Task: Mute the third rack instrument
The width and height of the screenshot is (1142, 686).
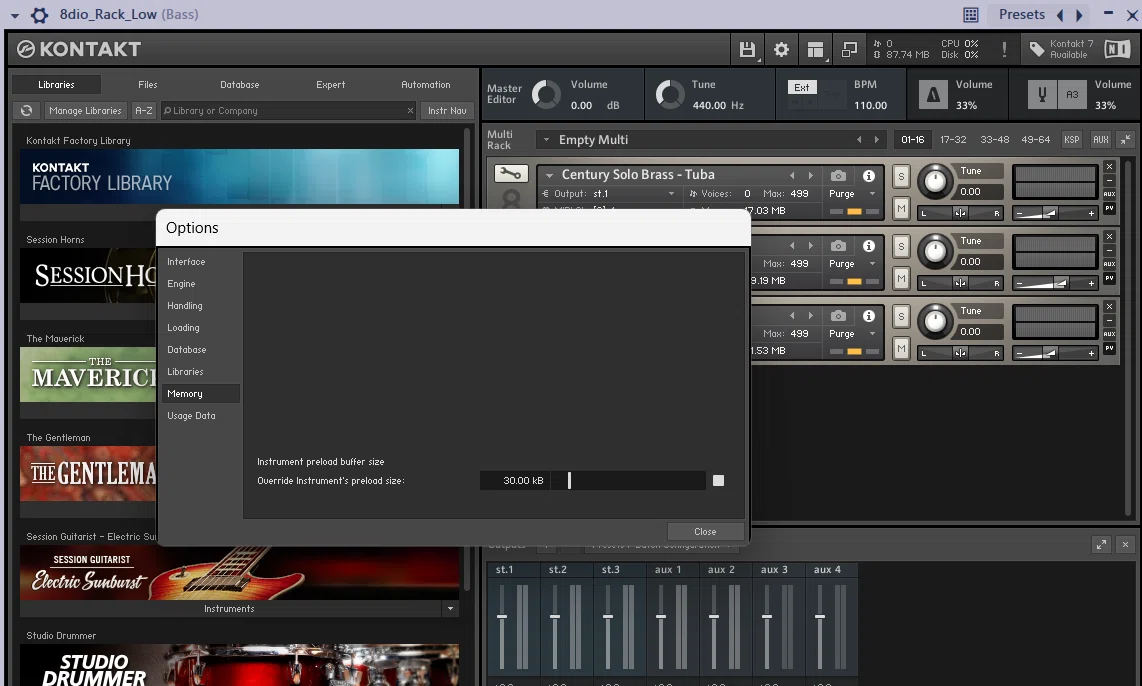Action: point(901,348)
